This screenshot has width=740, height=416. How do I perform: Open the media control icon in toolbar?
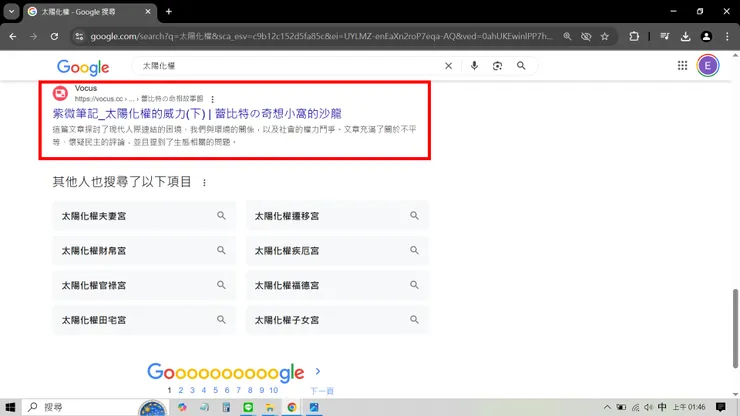pos(665,36)
